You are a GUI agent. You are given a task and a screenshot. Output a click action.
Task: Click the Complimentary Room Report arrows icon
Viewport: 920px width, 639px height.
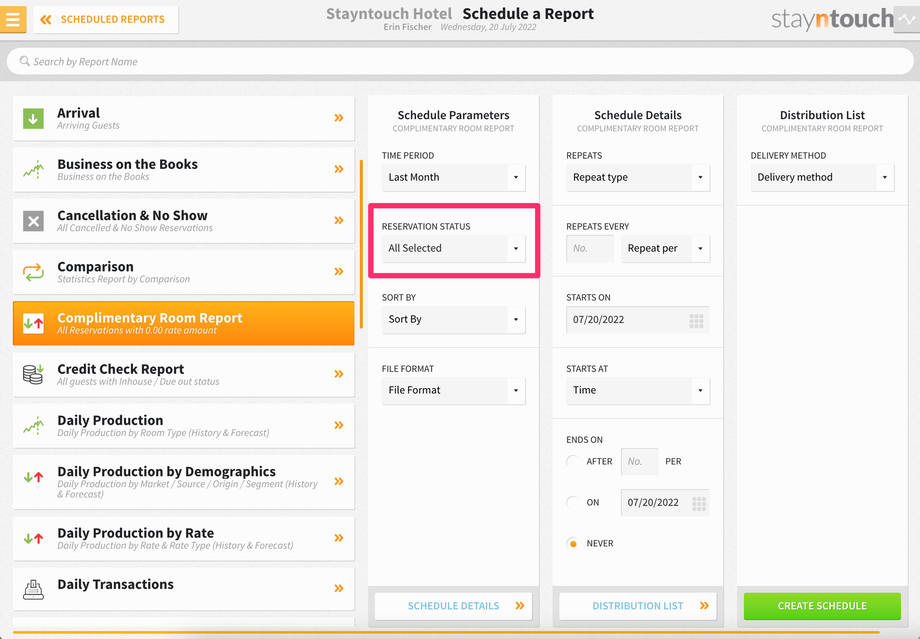(33, 323)
